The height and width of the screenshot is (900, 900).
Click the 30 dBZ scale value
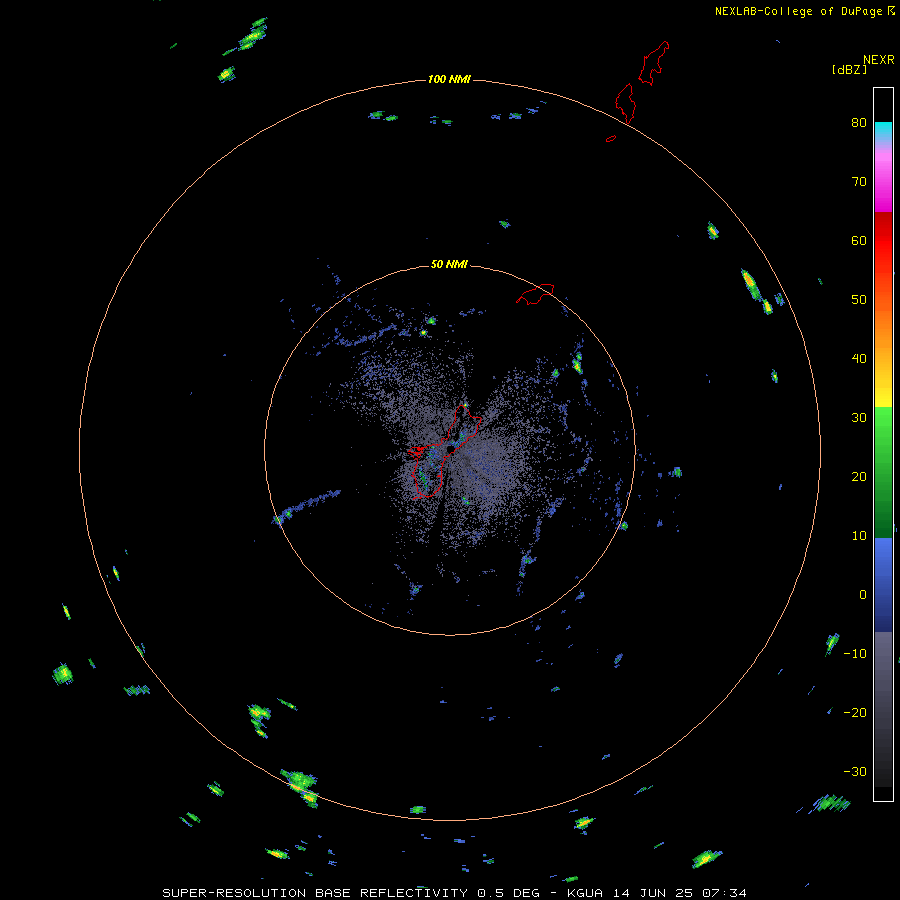coord(859,417)
